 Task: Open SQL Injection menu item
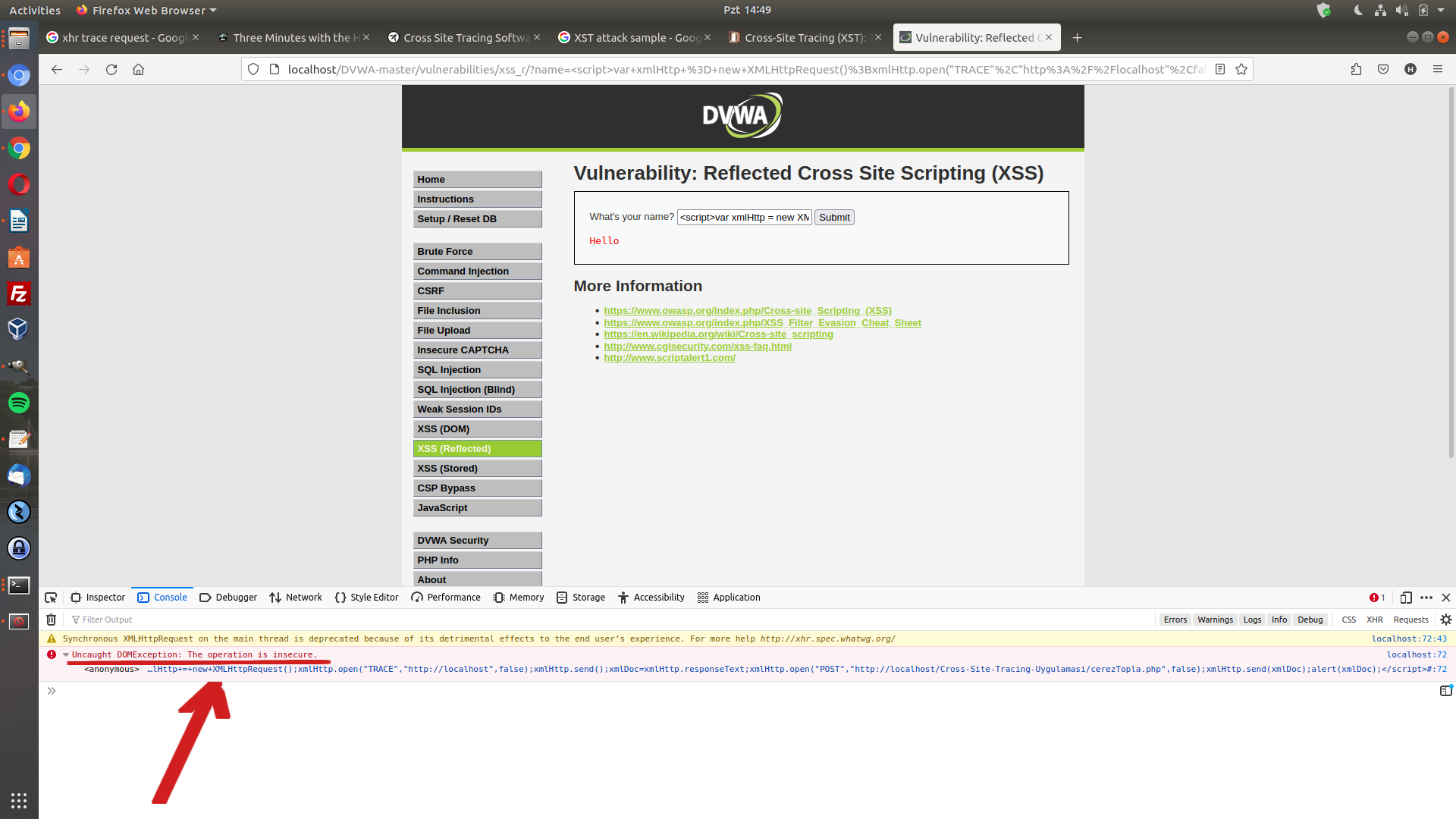click(477, 370)
